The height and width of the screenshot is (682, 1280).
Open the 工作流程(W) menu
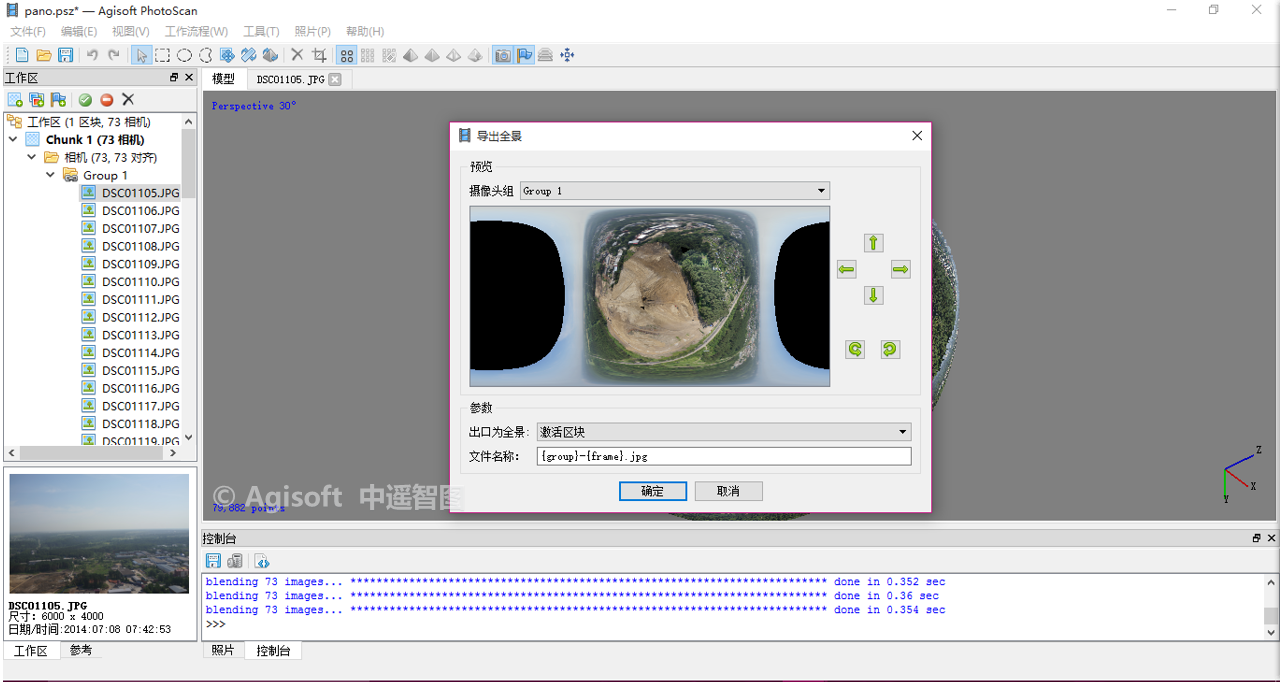196,31
